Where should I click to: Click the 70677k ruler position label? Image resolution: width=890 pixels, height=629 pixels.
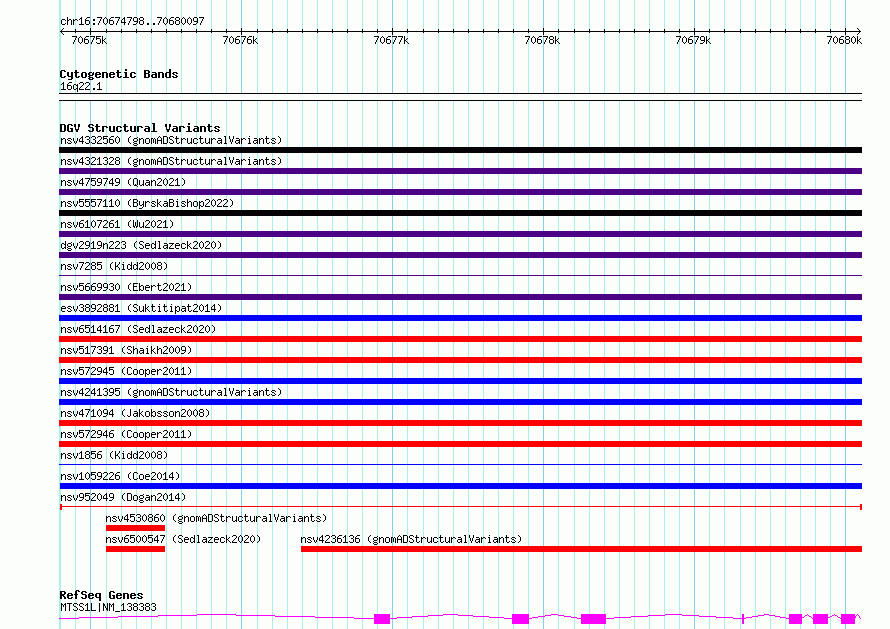[x=390, y=40]
